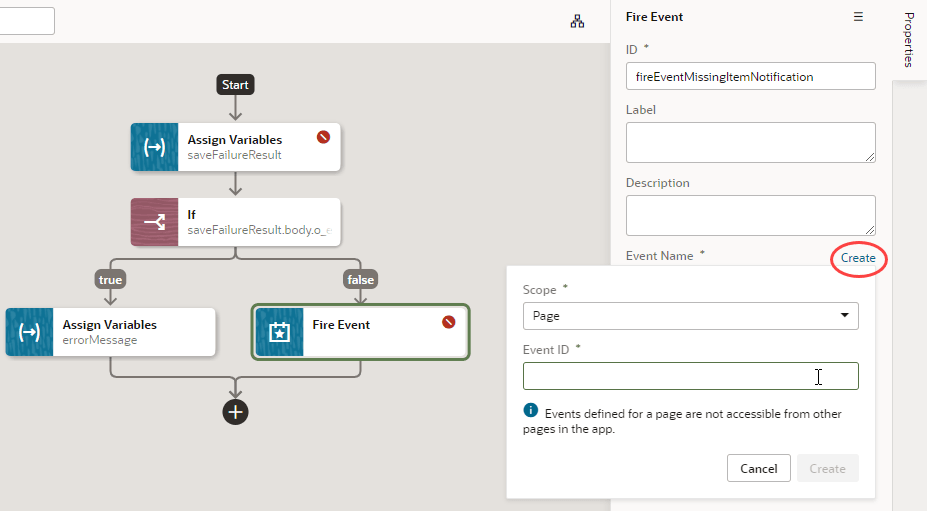
Task: Add an action with the plus circle
Action: tap(235, 412)
